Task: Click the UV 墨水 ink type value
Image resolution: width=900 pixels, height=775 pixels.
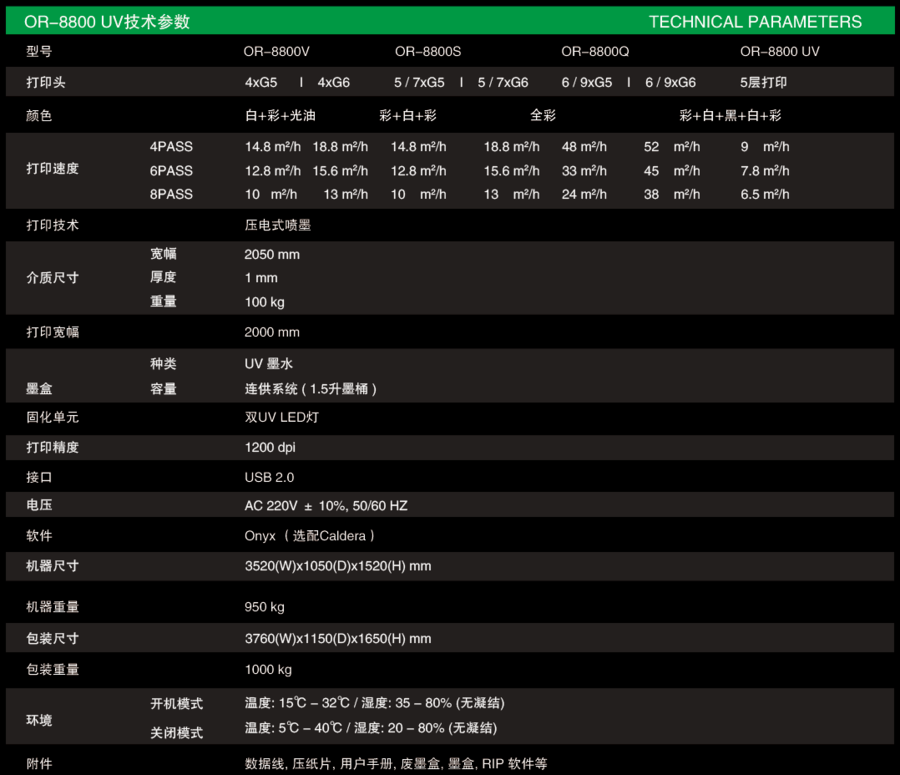Action: tap(269, 364)
